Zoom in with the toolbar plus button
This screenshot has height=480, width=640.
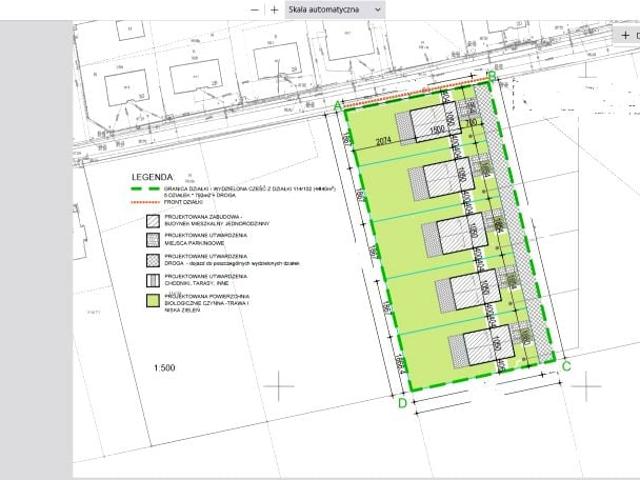pos(274,10)
